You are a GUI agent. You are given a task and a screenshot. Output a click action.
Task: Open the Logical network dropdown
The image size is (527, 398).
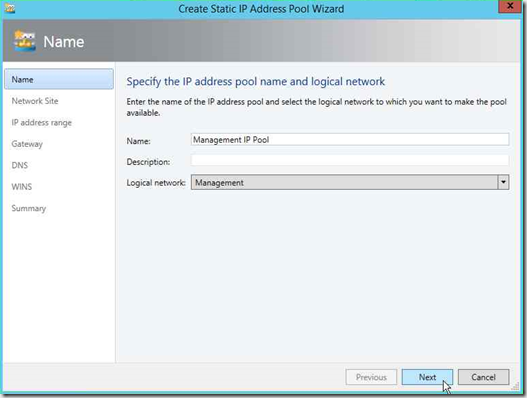(350, 182)
